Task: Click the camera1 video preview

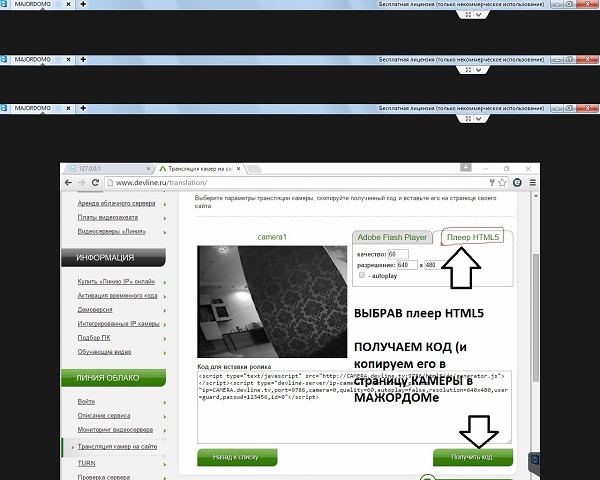Action: click(272, 302)
